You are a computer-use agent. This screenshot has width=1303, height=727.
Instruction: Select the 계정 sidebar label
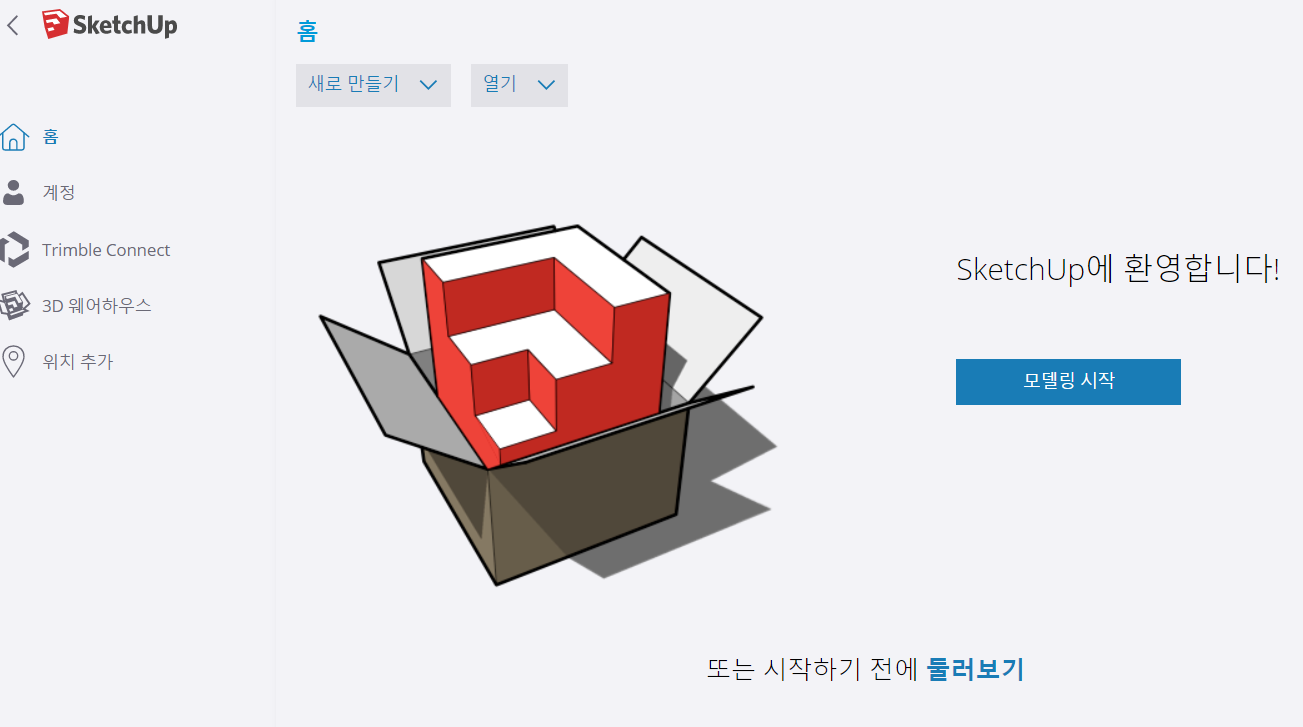point(59,192)
